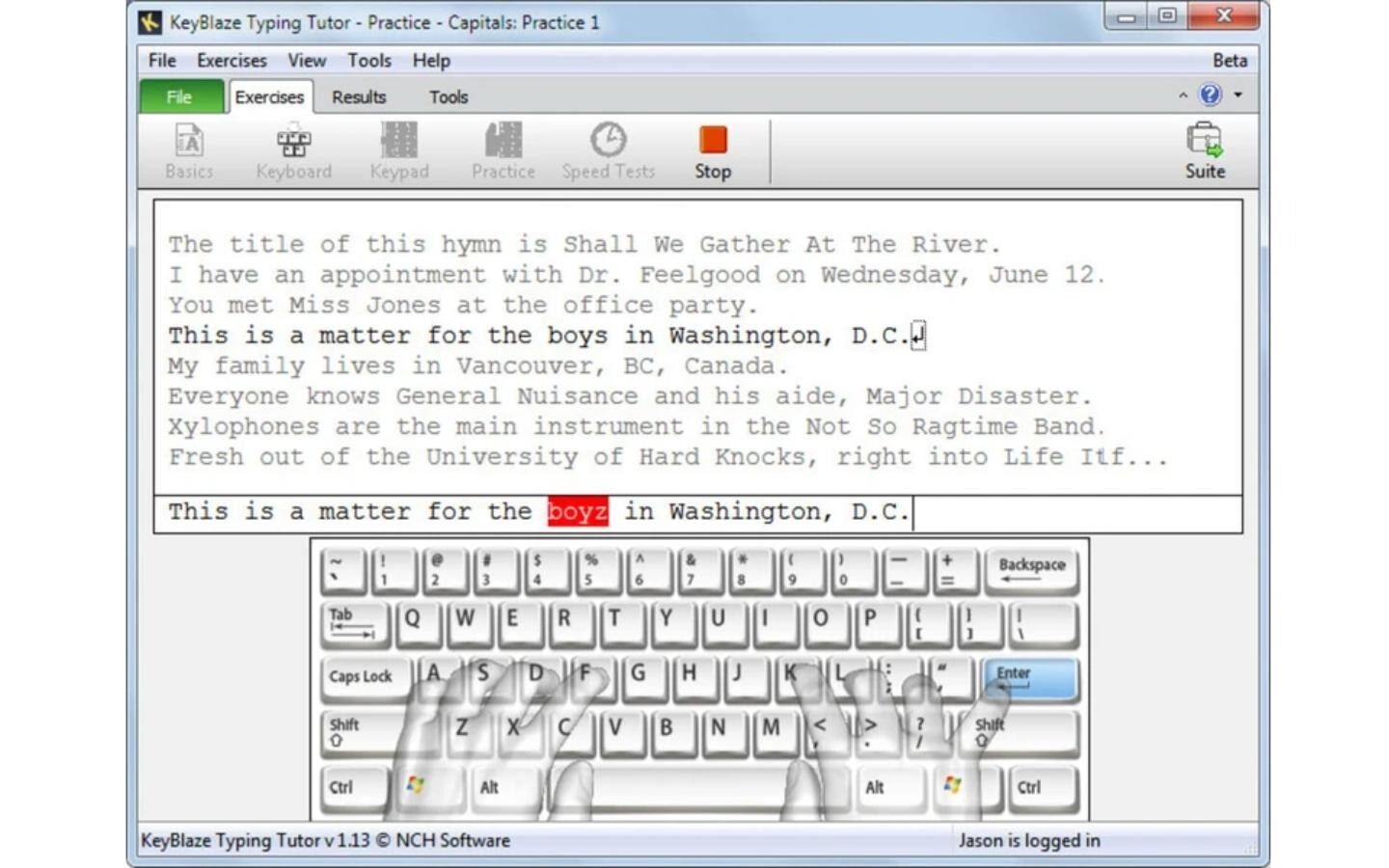The height and width of the screenshot is (868, 1389).
Task: Open the View menu
Action: [307, 60]
